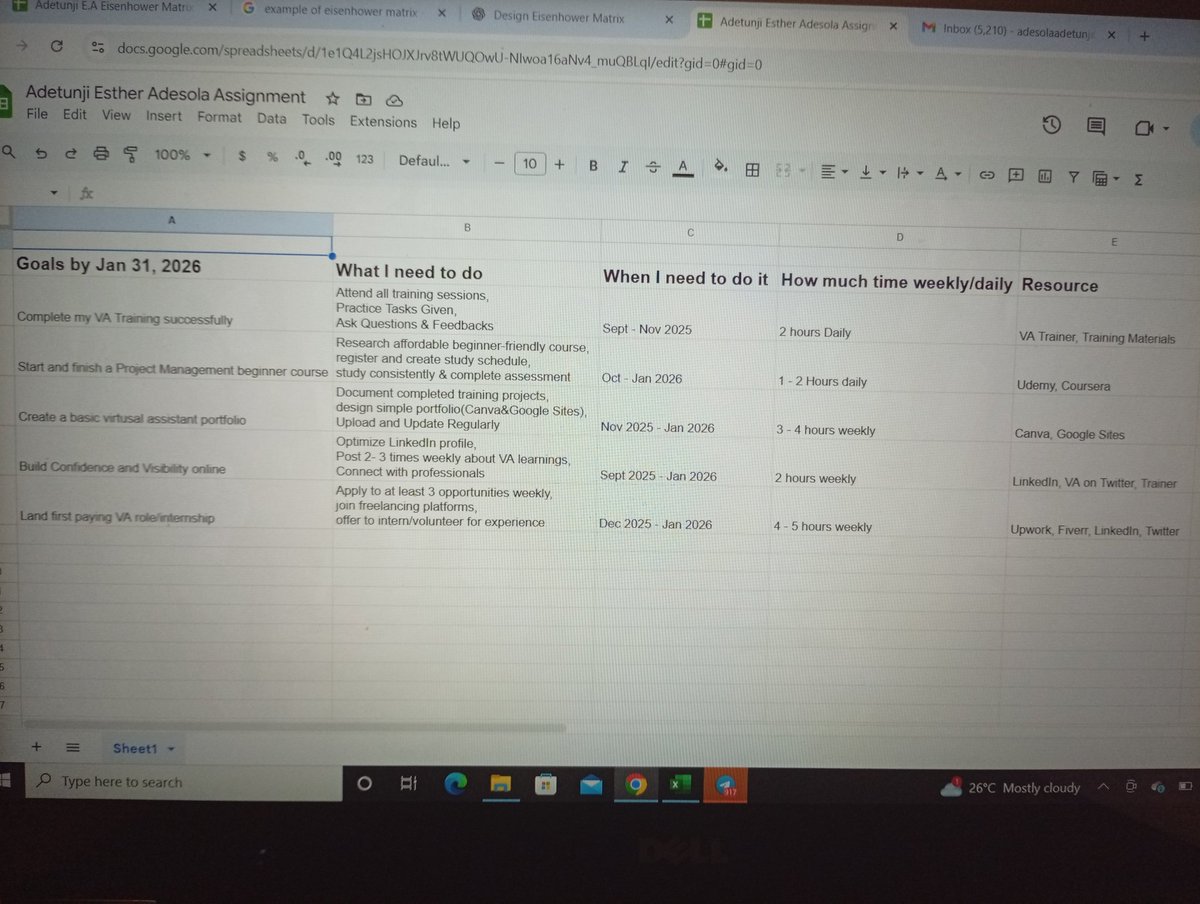Open the fill color picker
Image resolution: width=1200 pixels, height=904 pixels.
click(720, 169)
